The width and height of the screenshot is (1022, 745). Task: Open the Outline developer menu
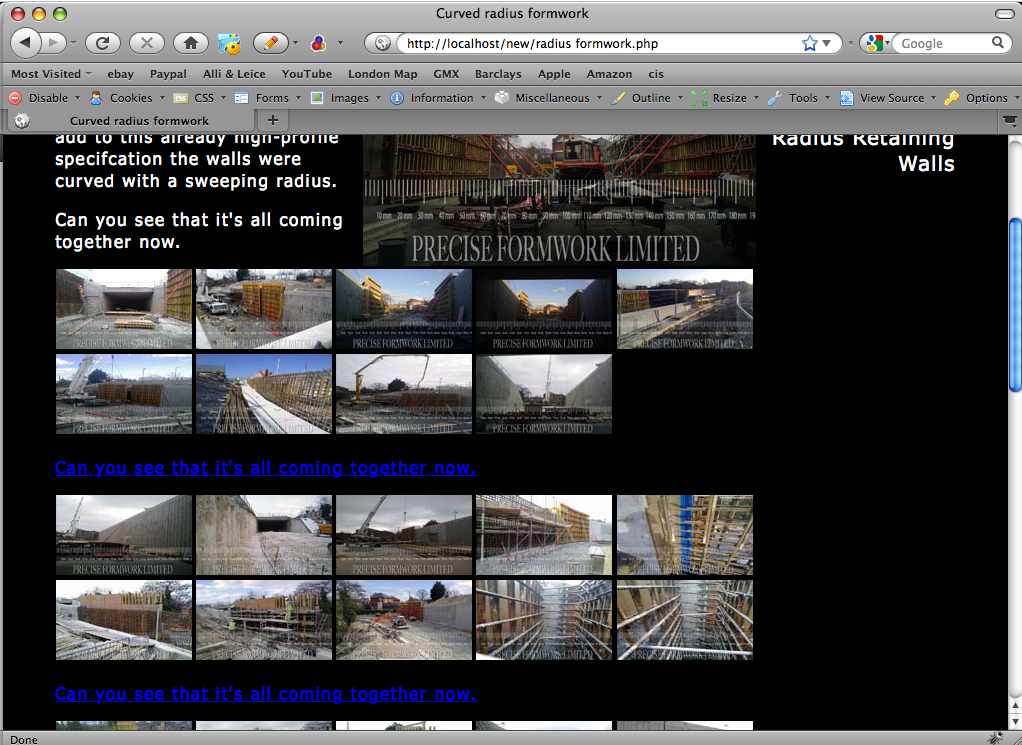(647, 98)
